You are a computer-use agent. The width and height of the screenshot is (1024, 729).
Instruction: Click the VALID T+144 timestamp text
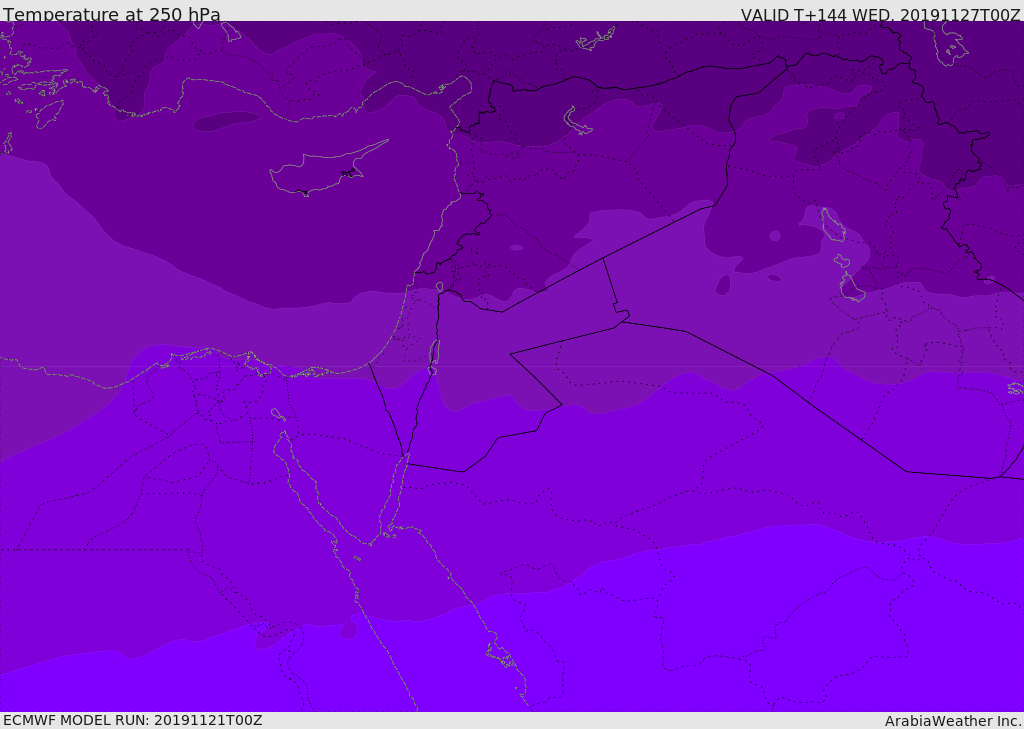(880, 15)
